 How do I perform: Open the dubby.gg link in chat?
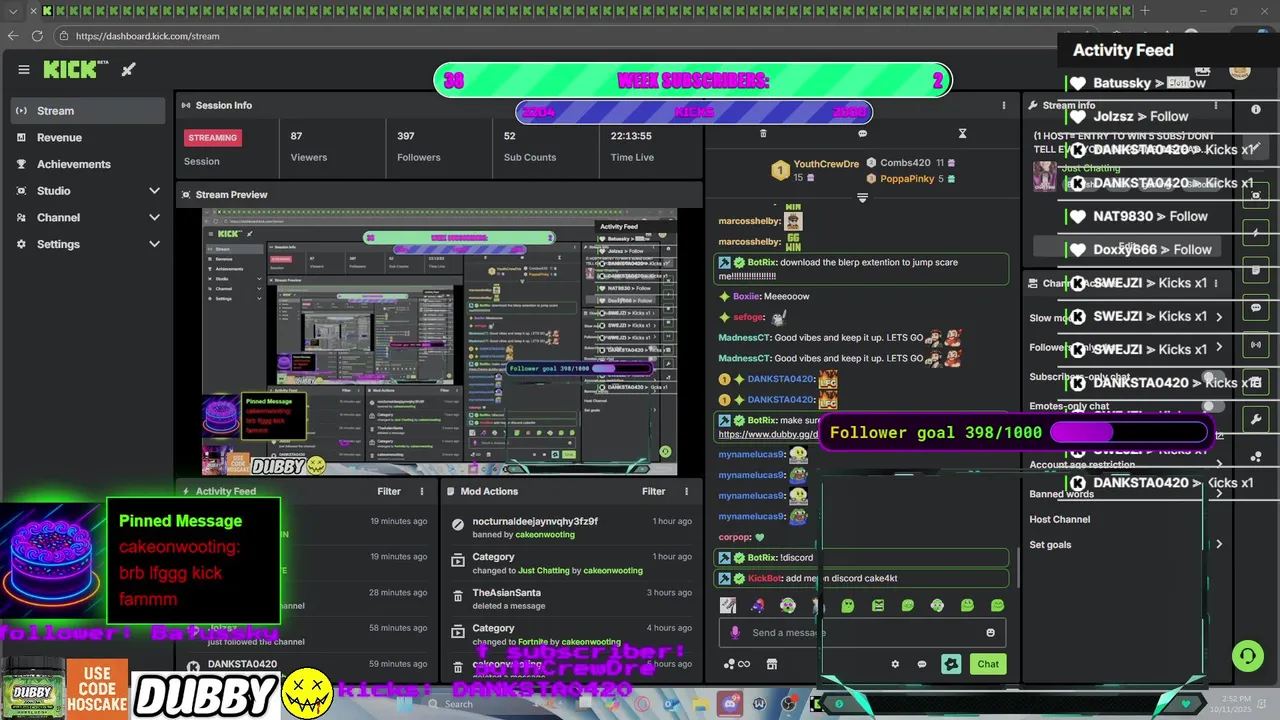(x=769, y=435)
